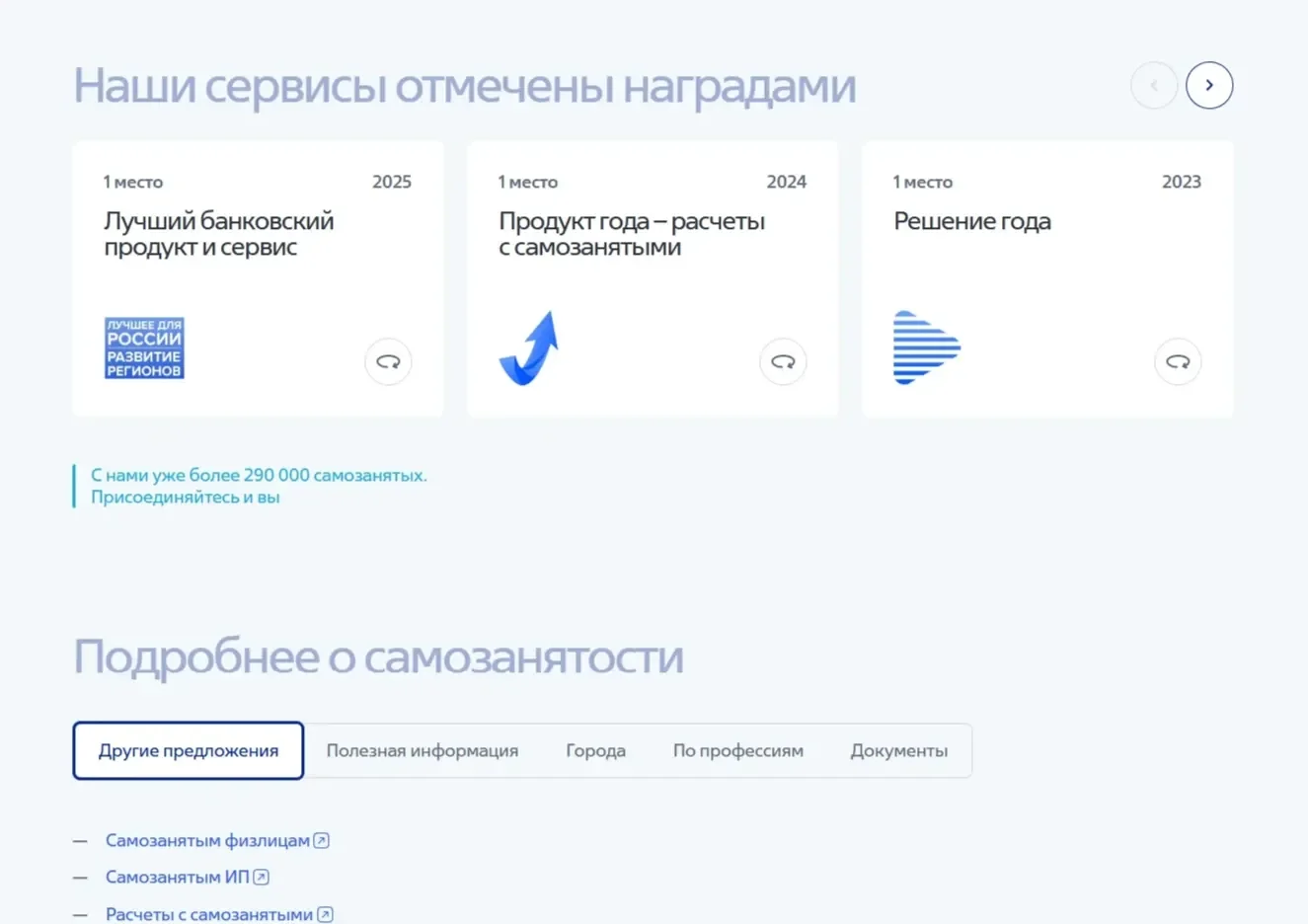
Task: Click the year 2025 on first card
Action: (x=392, y=182)
